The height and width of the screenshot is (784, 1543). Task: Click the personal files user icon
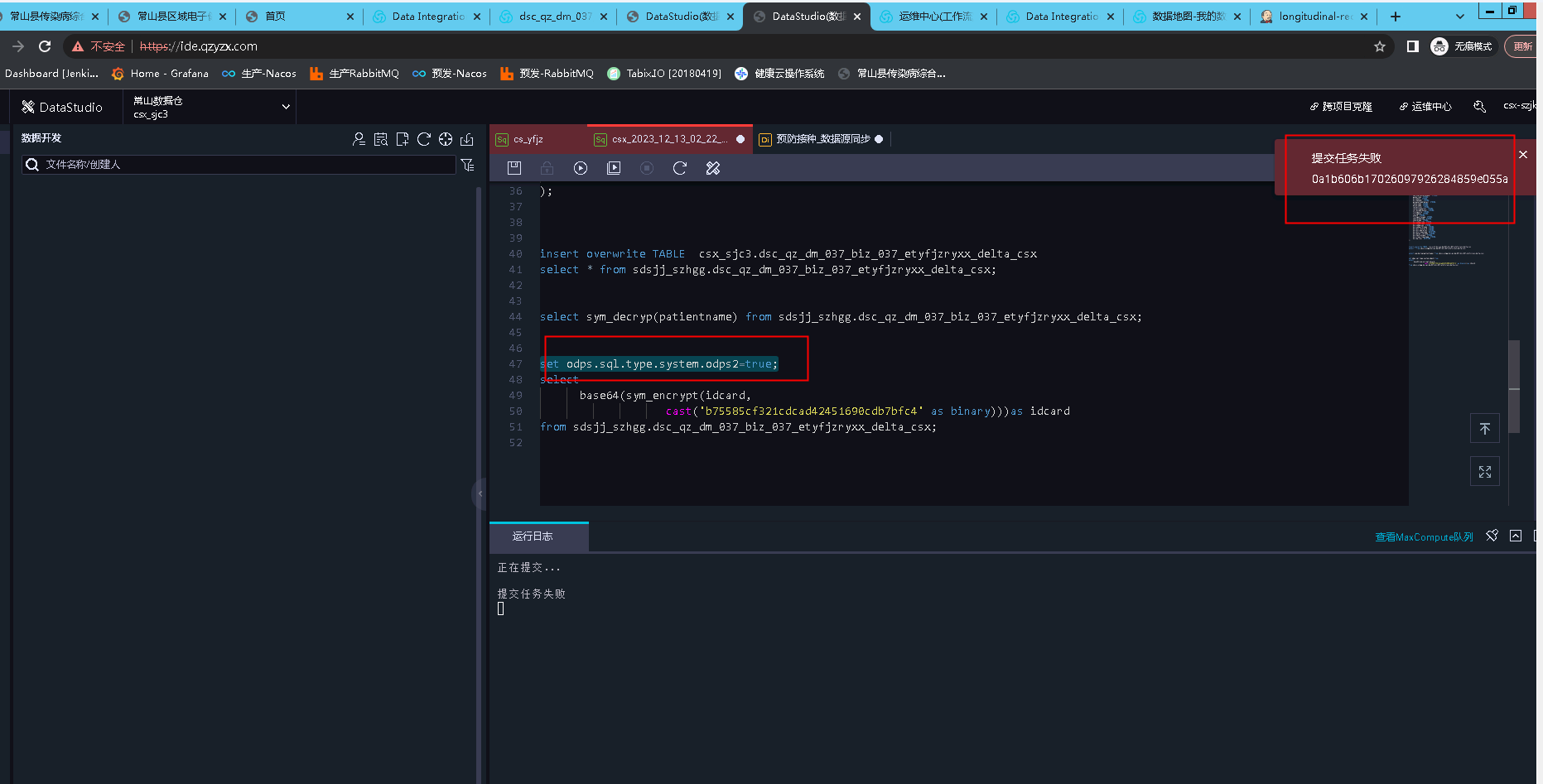359,139
